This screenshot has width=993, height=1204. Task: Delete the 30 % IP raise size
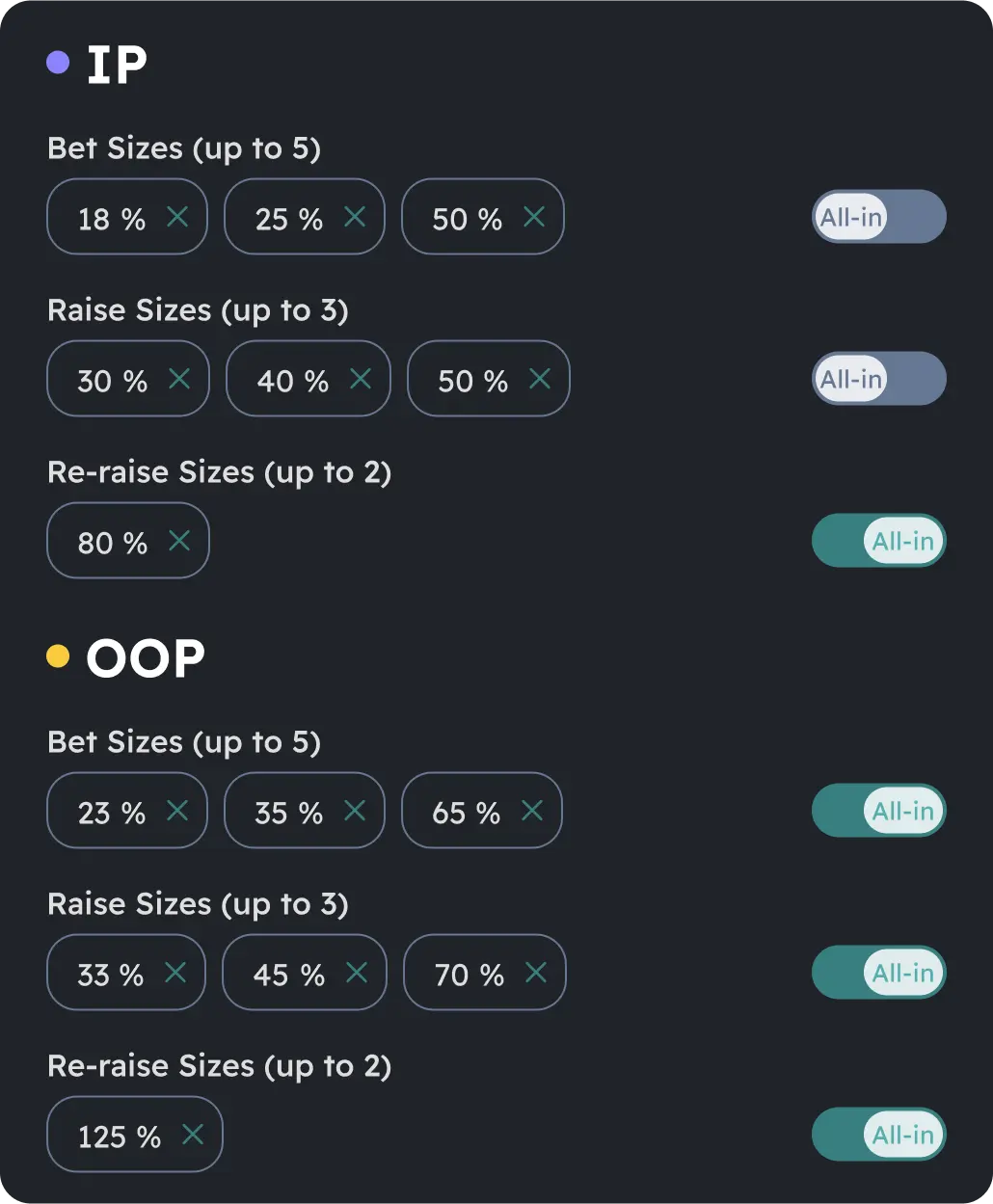click(178, 379)
